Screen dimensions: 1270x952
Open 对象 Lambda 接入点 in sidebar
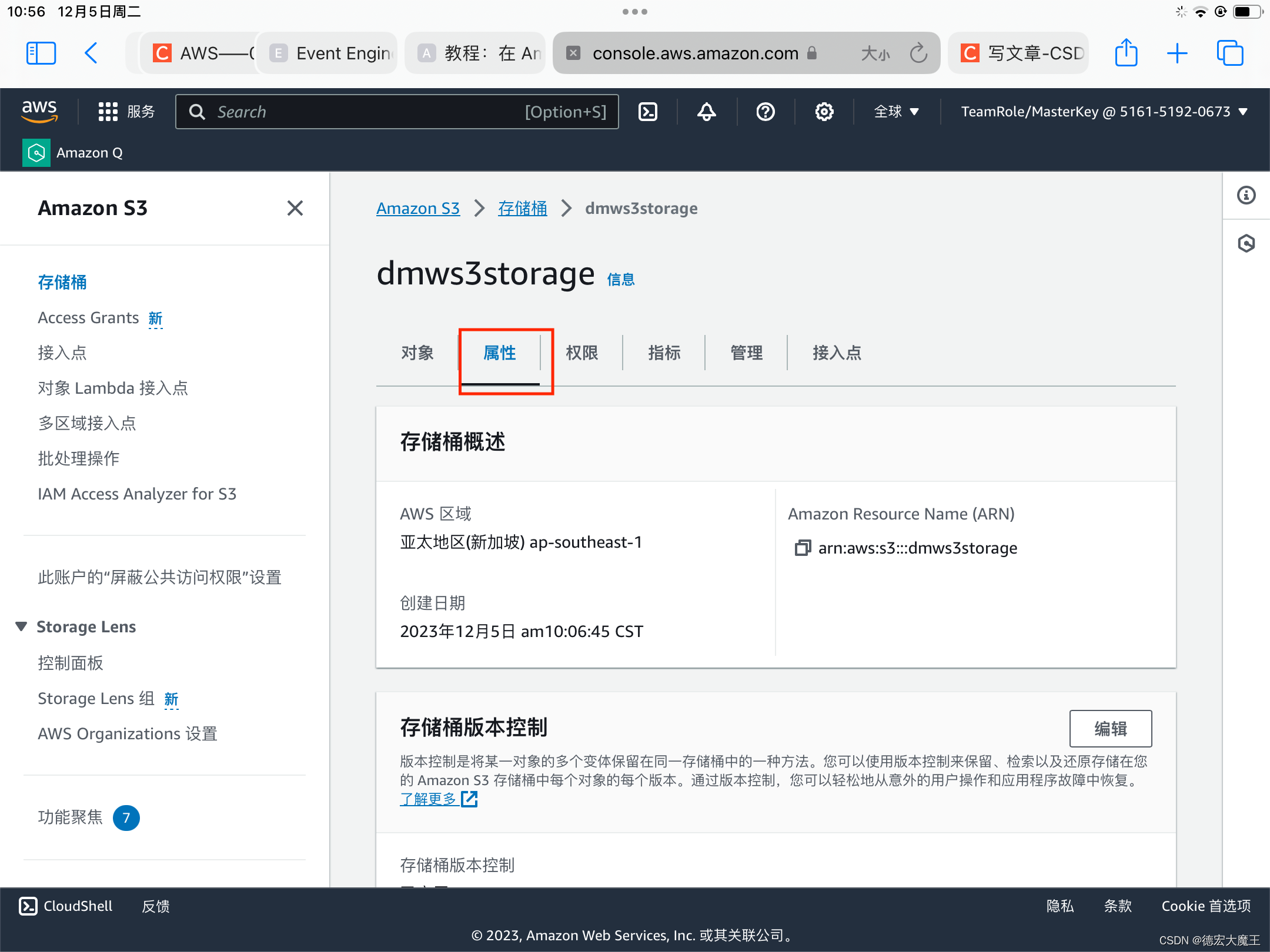click(x=113, y=388)
